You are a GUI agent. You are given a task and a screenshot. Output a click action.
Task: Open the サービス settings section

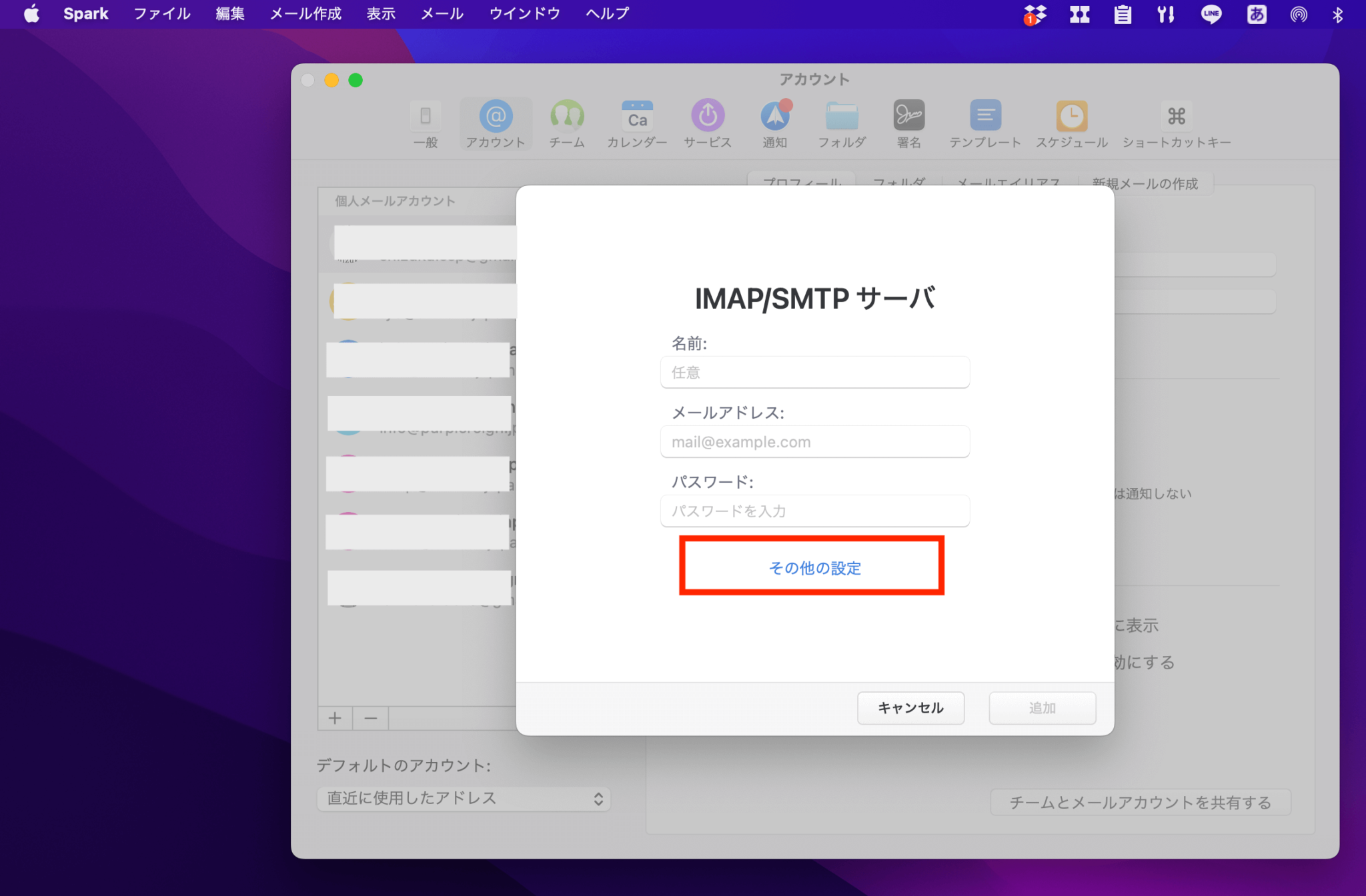tap(707, 123)
